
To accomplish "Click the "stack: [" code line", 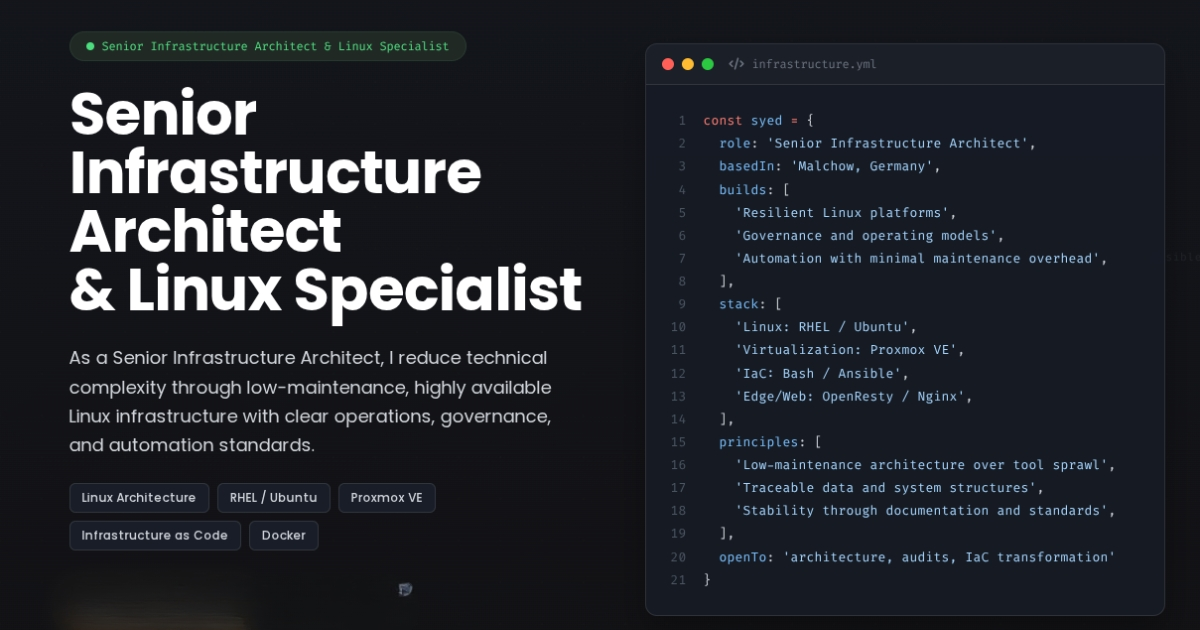I will coord(750,304).
